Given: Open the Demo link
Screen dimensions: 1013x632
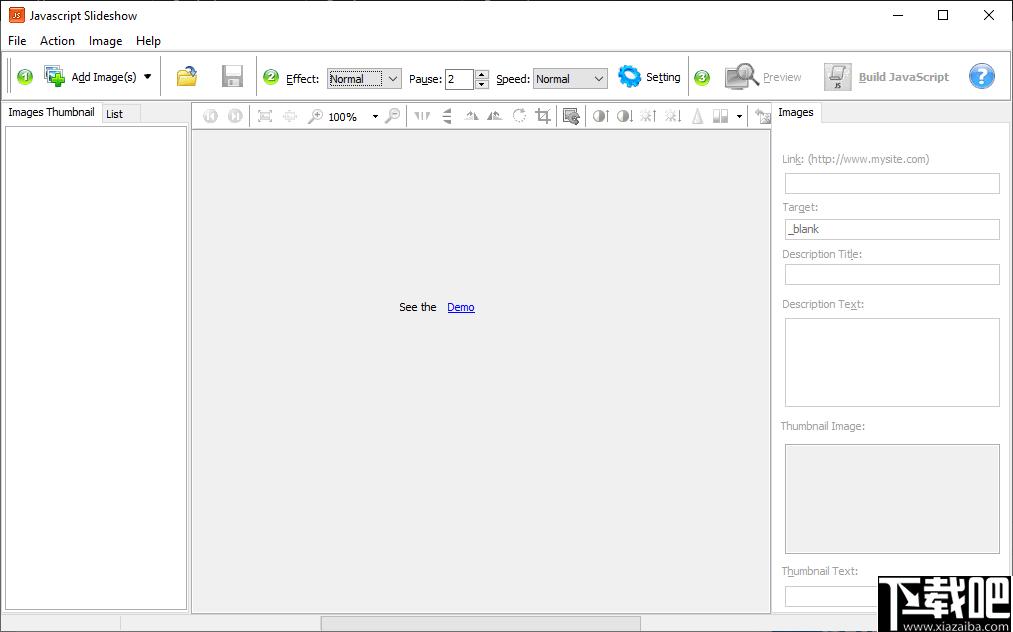Looking at the screenshot, I should pos(461,307).
